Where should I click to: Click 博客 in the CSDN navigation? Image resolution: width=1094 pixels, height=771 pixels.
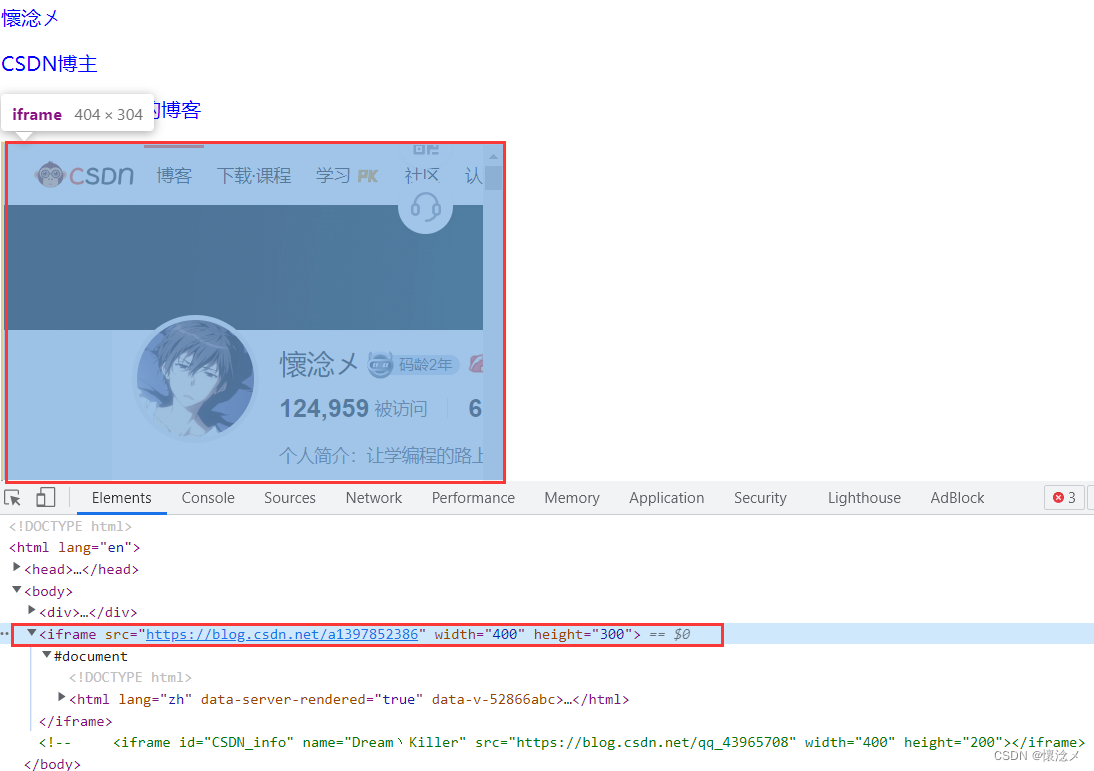pos(174,175)
